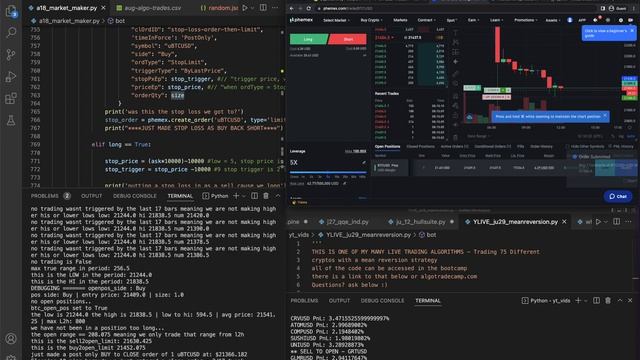Screen dimensions: 640x360
Task: Open Phemex notifications speaker icon
Action: point(596,20)
